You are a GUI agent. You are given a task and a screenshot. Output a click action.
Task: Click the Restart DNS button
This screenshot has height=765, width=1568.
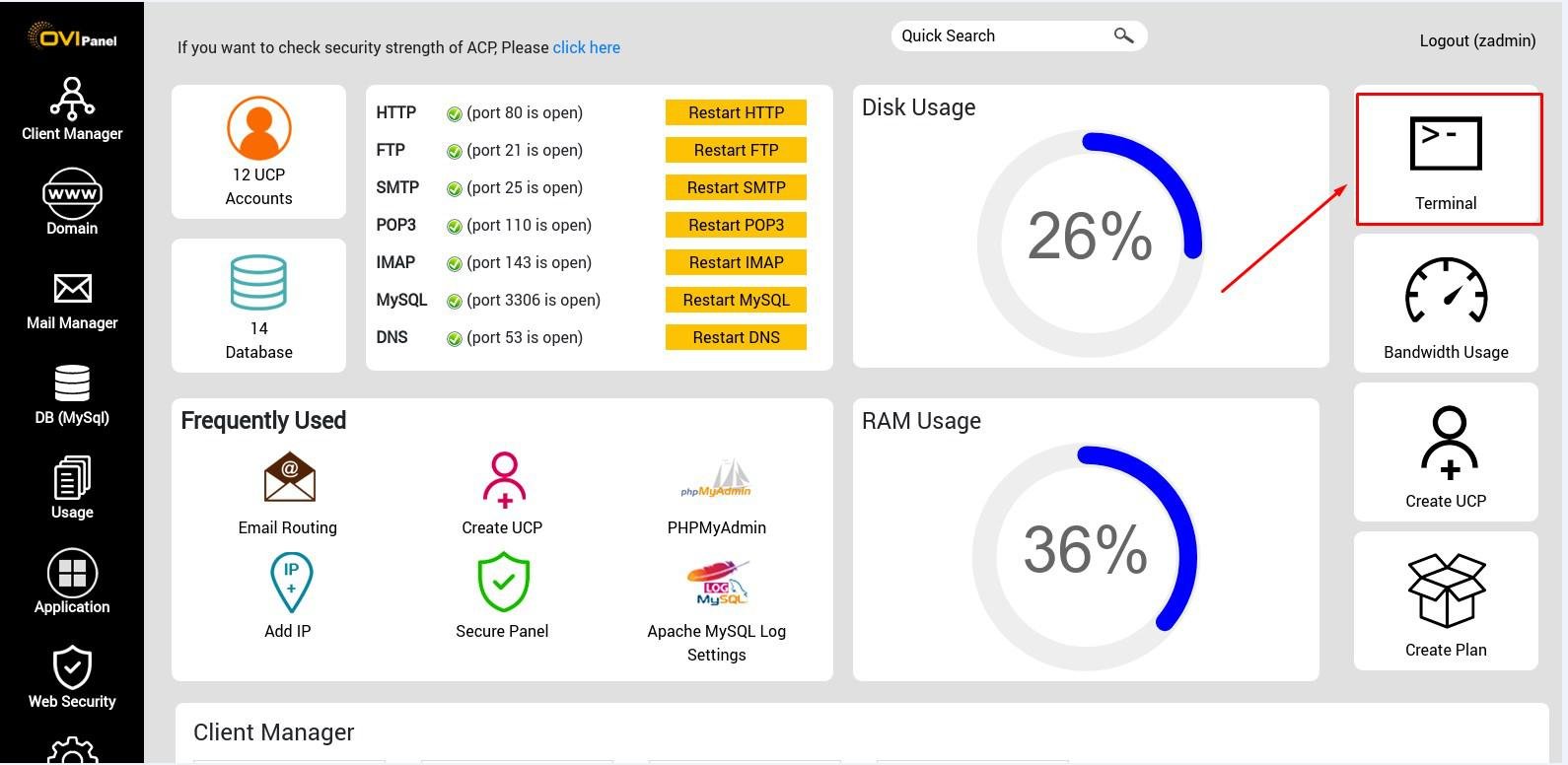coord(736,337)
